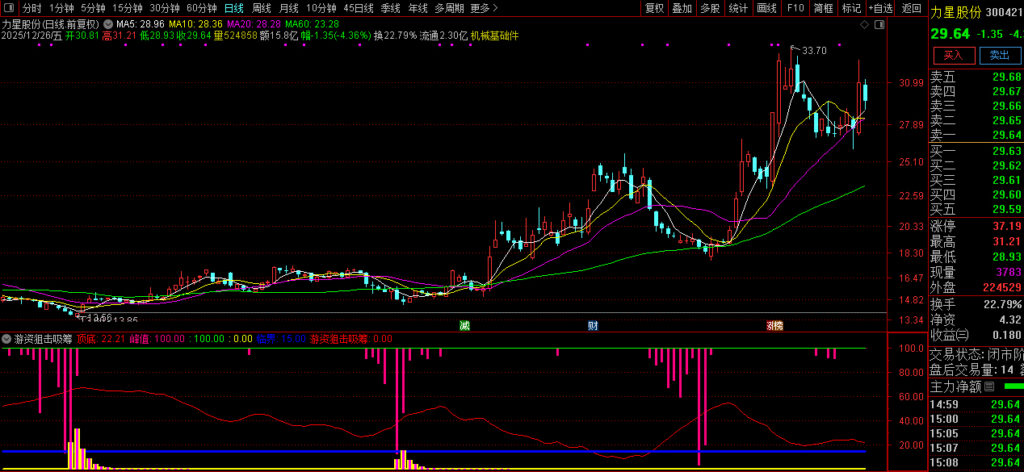Click the 减 event marker below the chart
The width and height of the screenshot is (1024, 472).
click(x=464, y=325)
